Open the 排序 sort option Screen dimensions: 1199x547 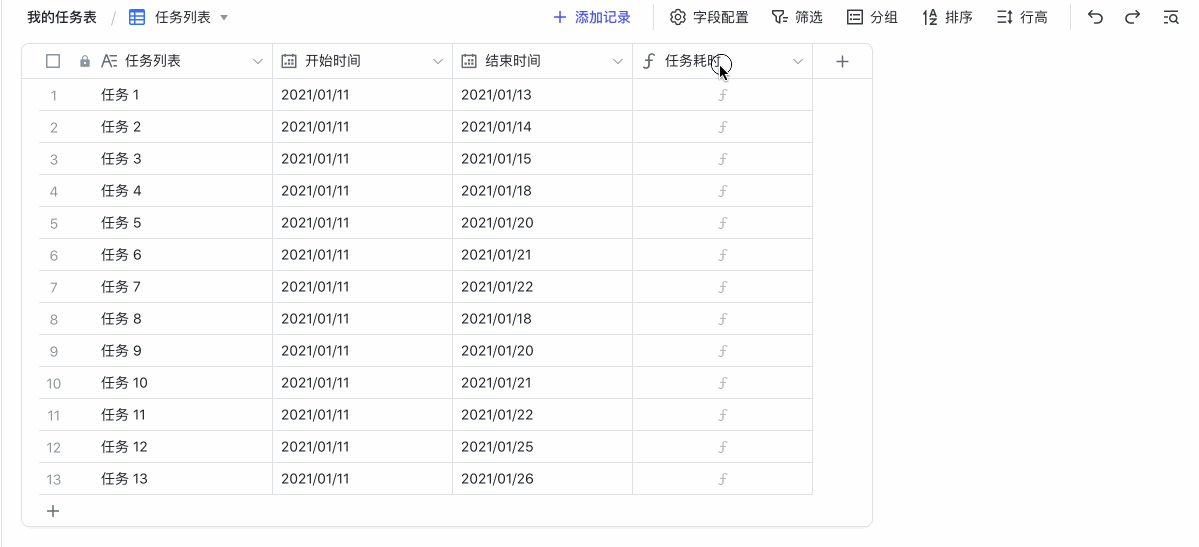click(947, 17)
